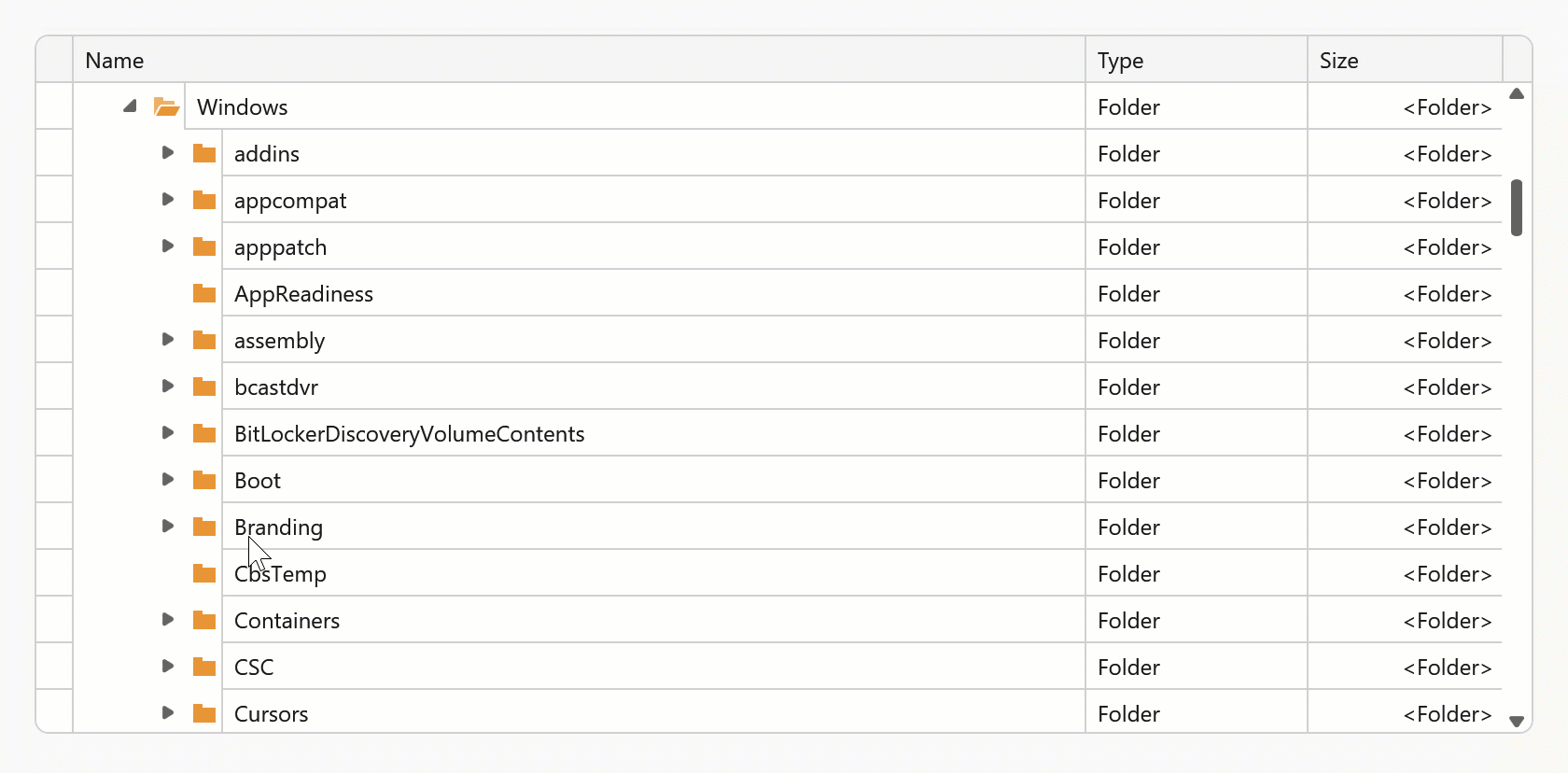Click the AppReadiness folder icon
1568x773 pixels.
point(203,292)
